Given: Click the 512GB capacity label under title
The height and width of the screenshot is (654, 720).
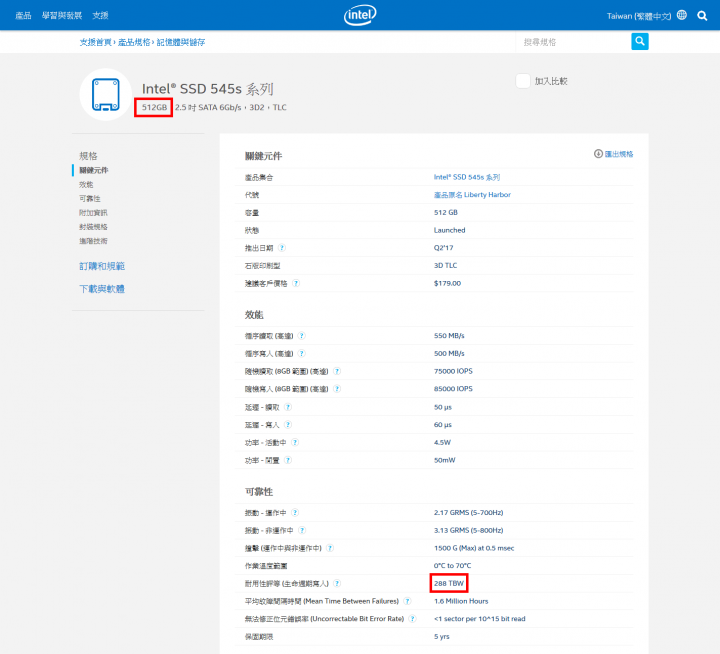Looking at the screenshot, I should pos(154,107).
